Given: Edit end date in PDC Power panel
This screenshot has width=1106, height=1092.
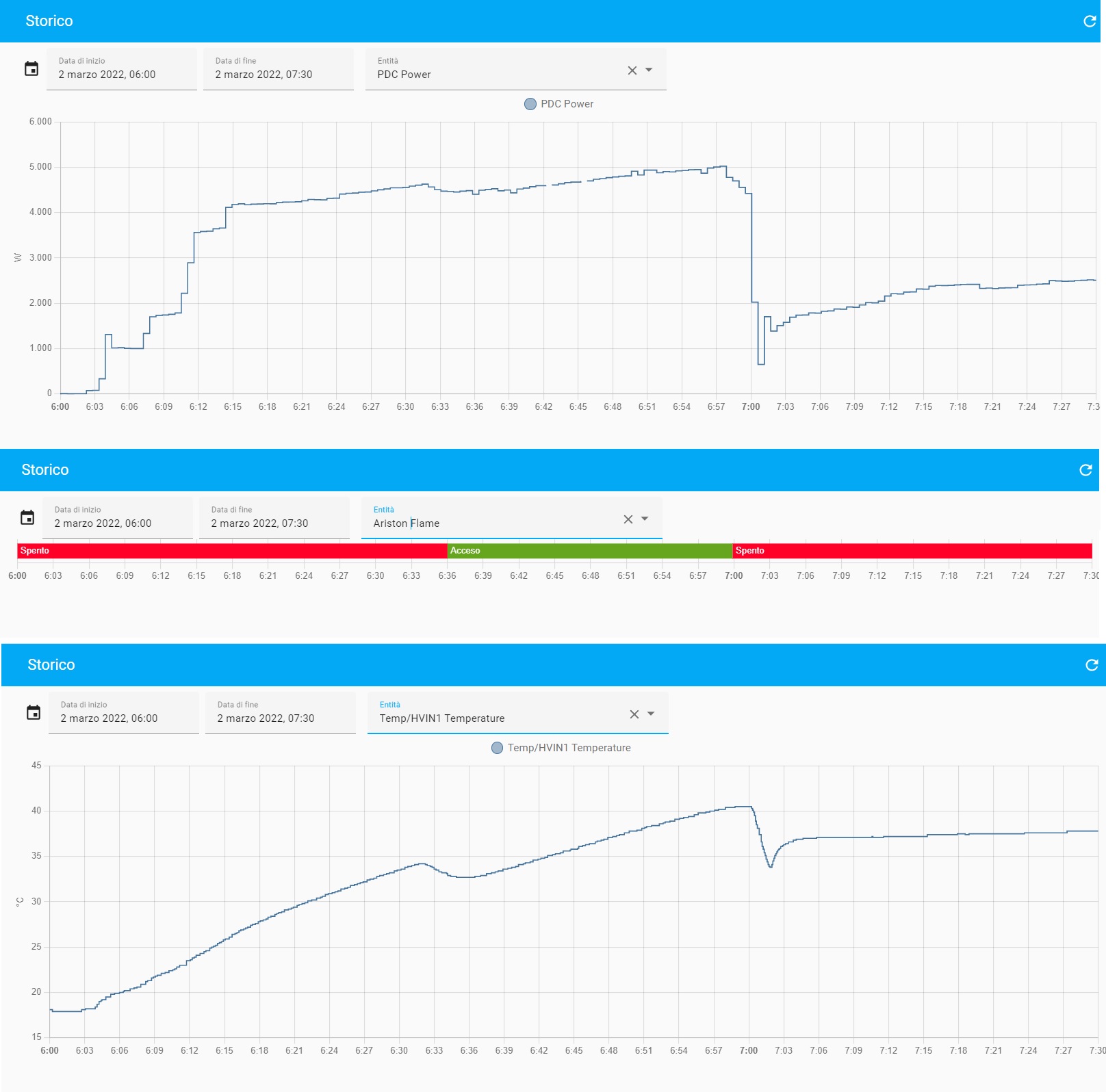Looking at the screenshot, I should click(x=279, y=68).
